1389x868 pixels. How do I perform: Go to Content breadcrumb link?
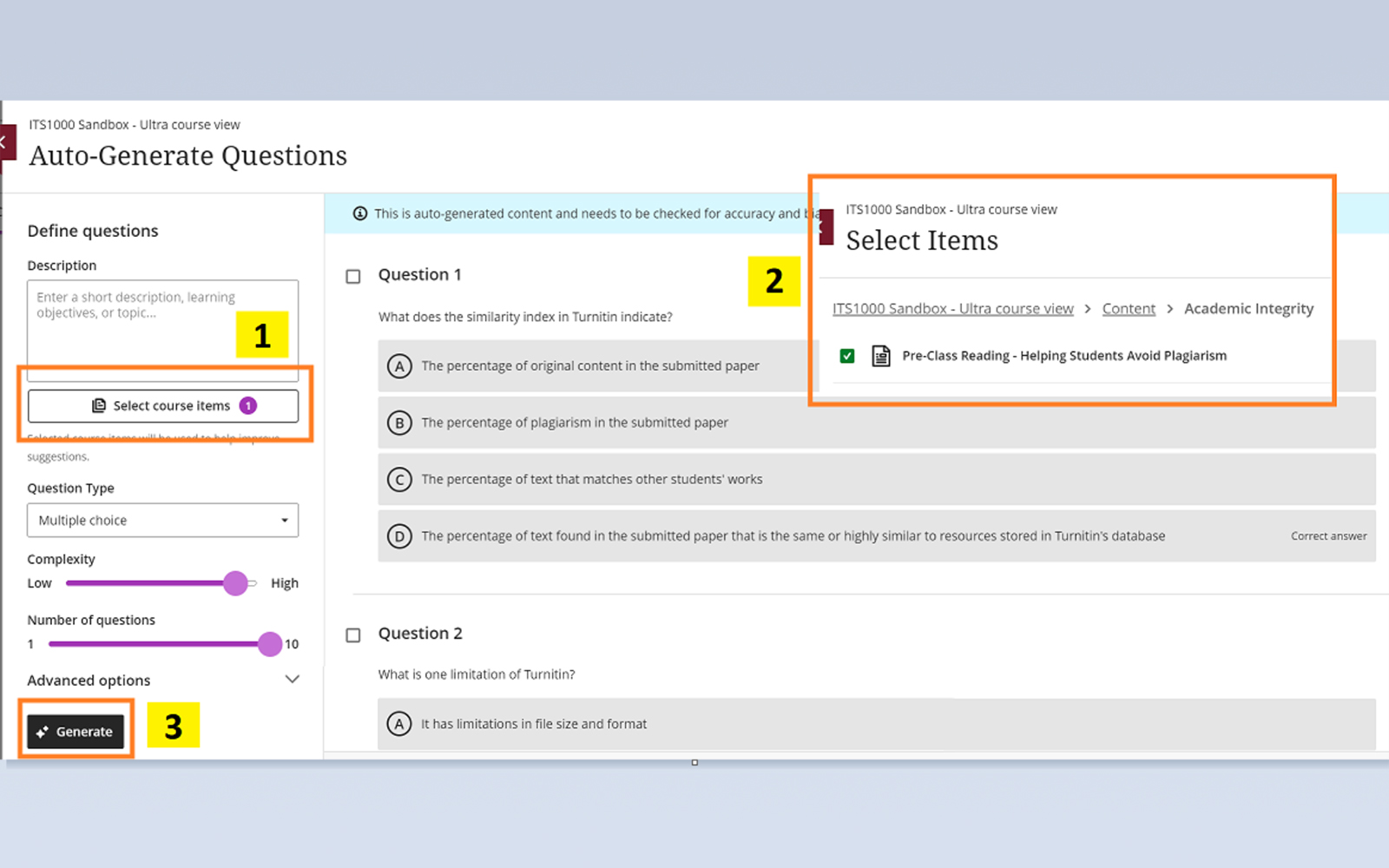1128,309
